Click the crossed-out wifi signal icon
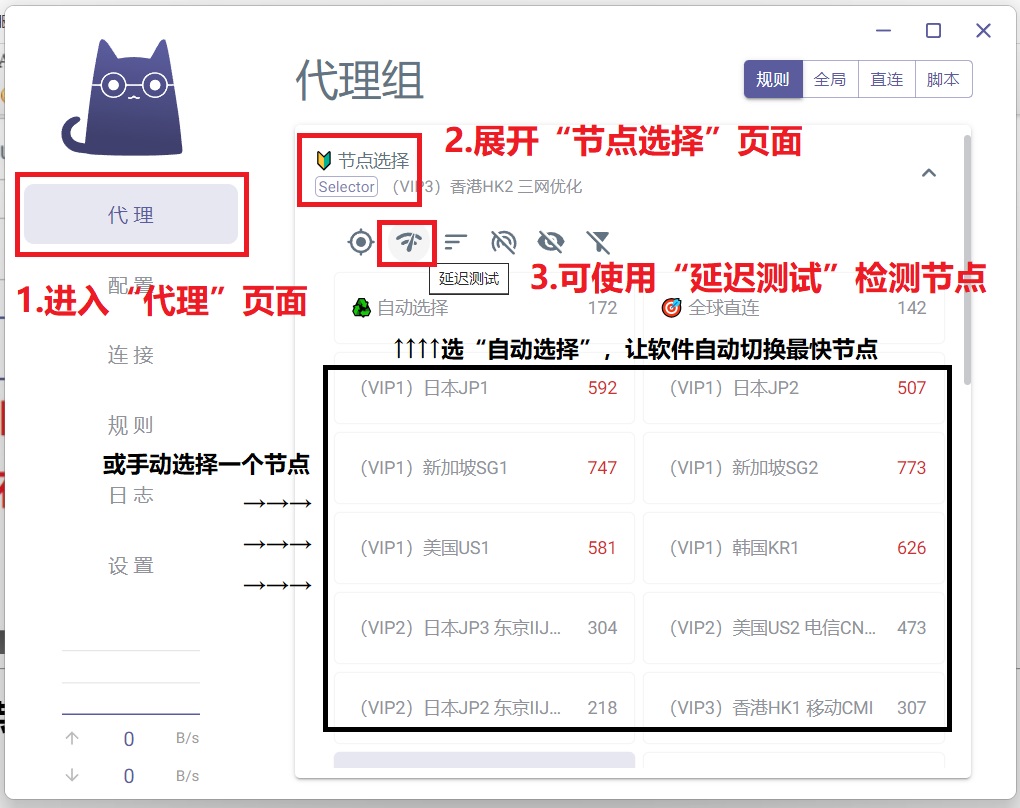Screen dimensions: 1020x808 pyautogui.click(x=503, y=241)
